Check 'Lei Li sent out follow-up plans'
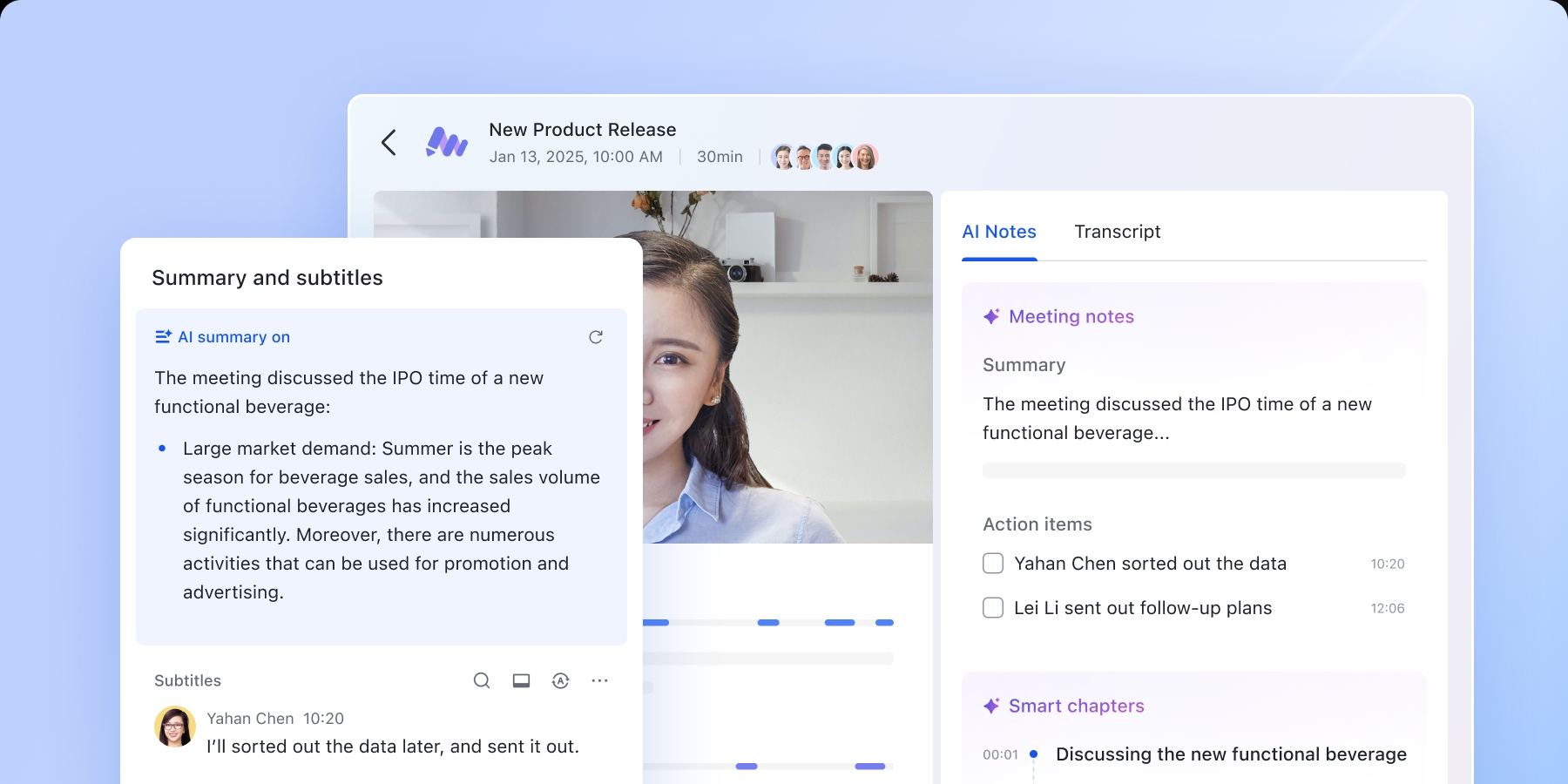 tap(993, 608)
